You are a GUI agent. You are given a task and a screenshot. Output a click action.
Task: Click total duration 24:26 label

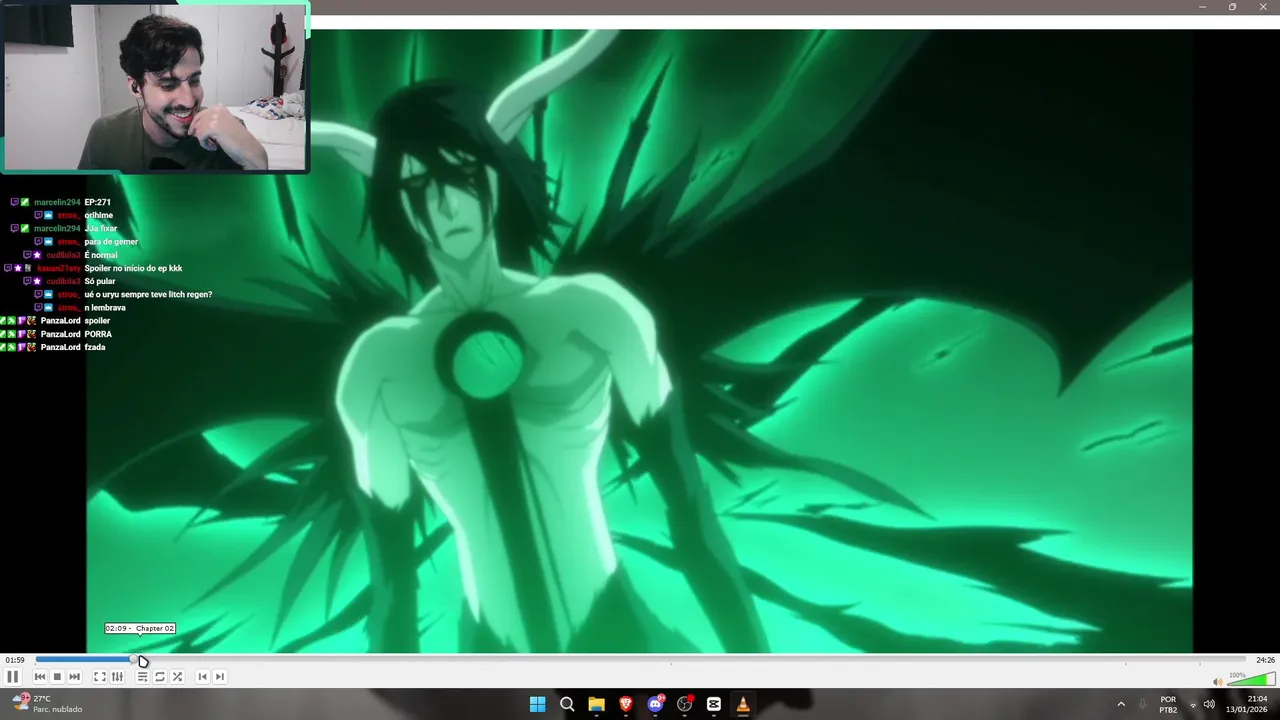tap(1265, 660)
